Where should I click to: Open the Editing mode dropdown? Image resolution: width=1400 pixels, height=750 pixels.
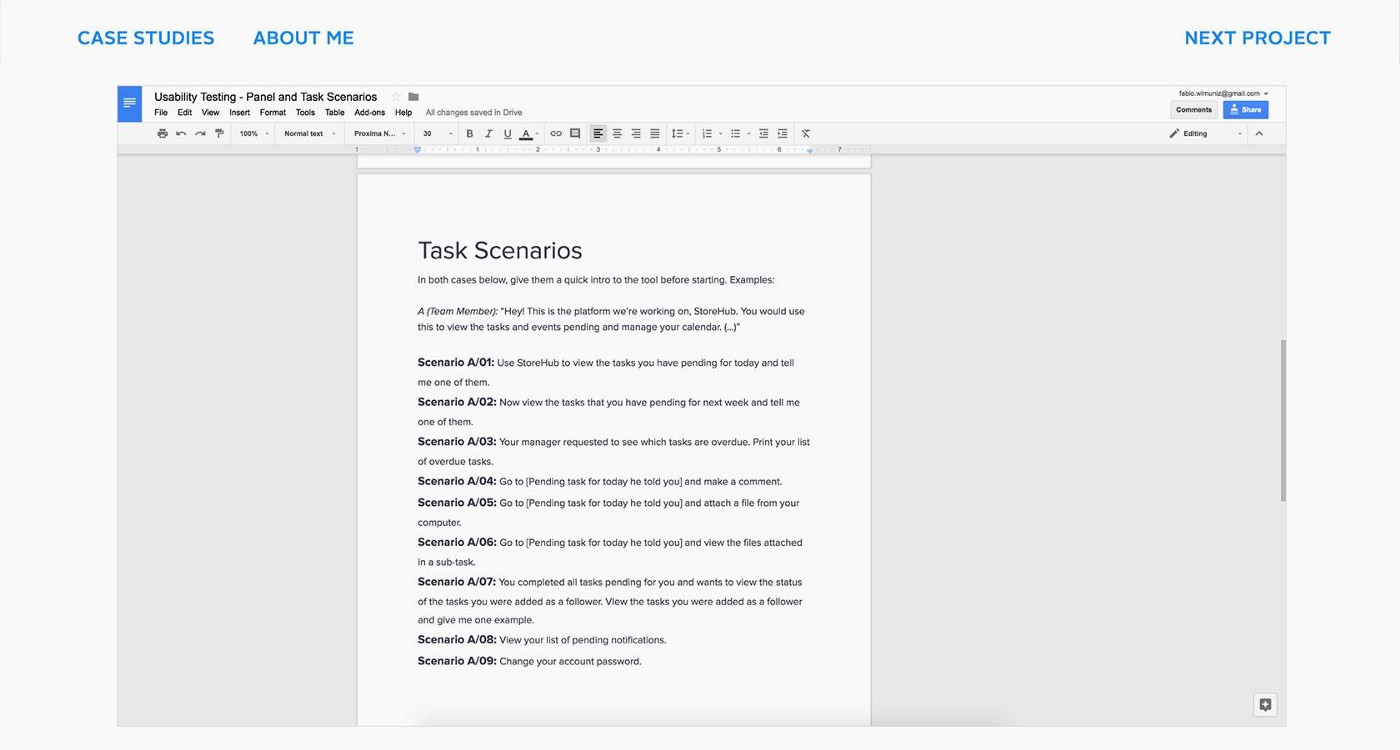coord(1206,134)
